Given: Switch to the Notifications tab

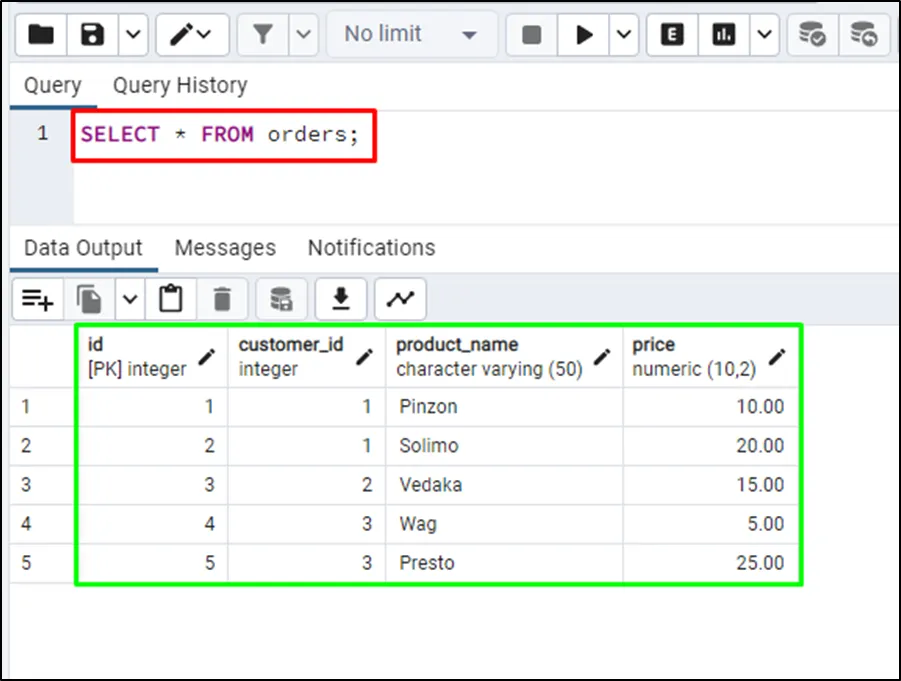Looking at the screenshot, I should tap(371, 248).
